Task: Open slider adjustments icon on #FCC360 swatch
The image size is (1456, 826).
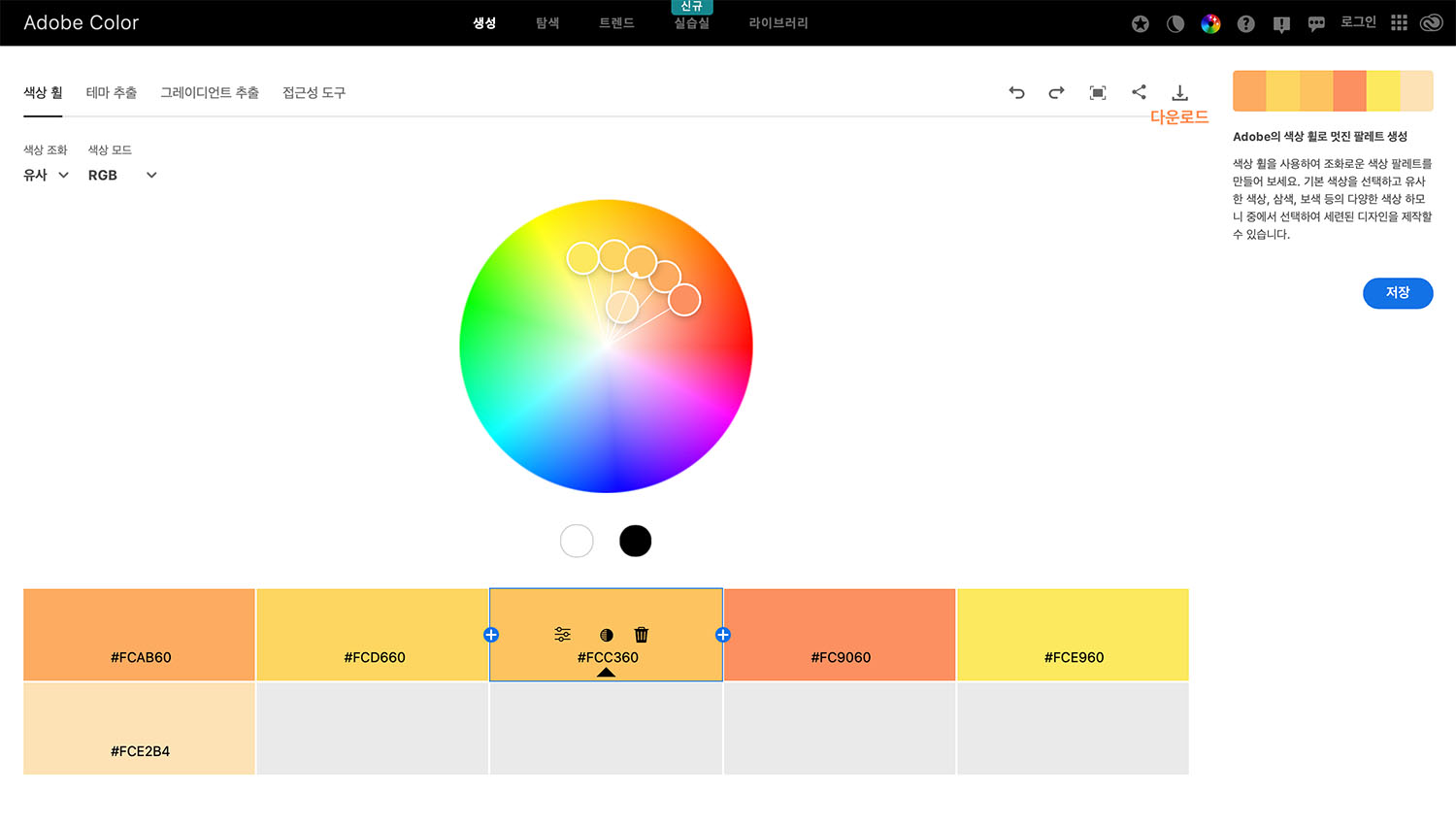Action: (563, 635)
